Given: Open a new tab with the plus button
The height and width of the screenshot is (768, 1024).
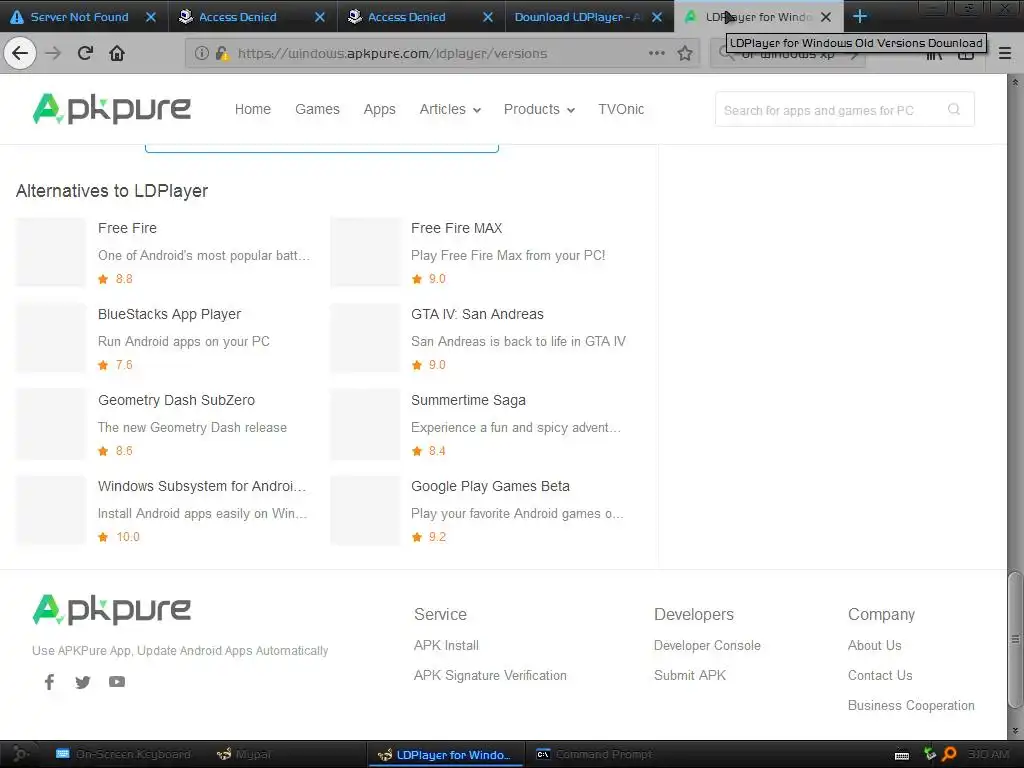Looking at the screenshot, I should 860,16.
